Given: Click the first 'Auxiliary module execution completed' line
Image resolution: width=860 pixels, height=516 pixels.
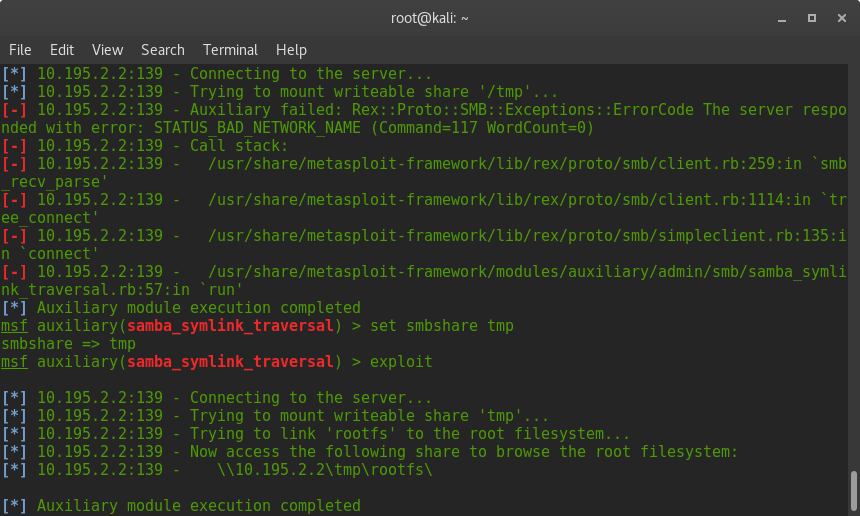Looking at the screenshot, I should pos(181,308).
